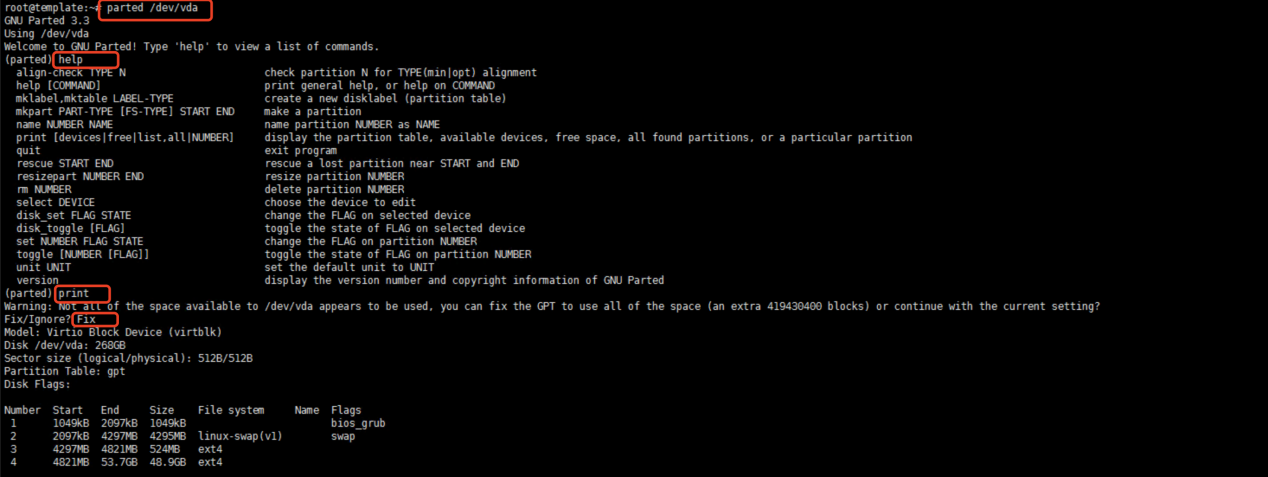Click the "quit" command in the help list

click(29, 151)
